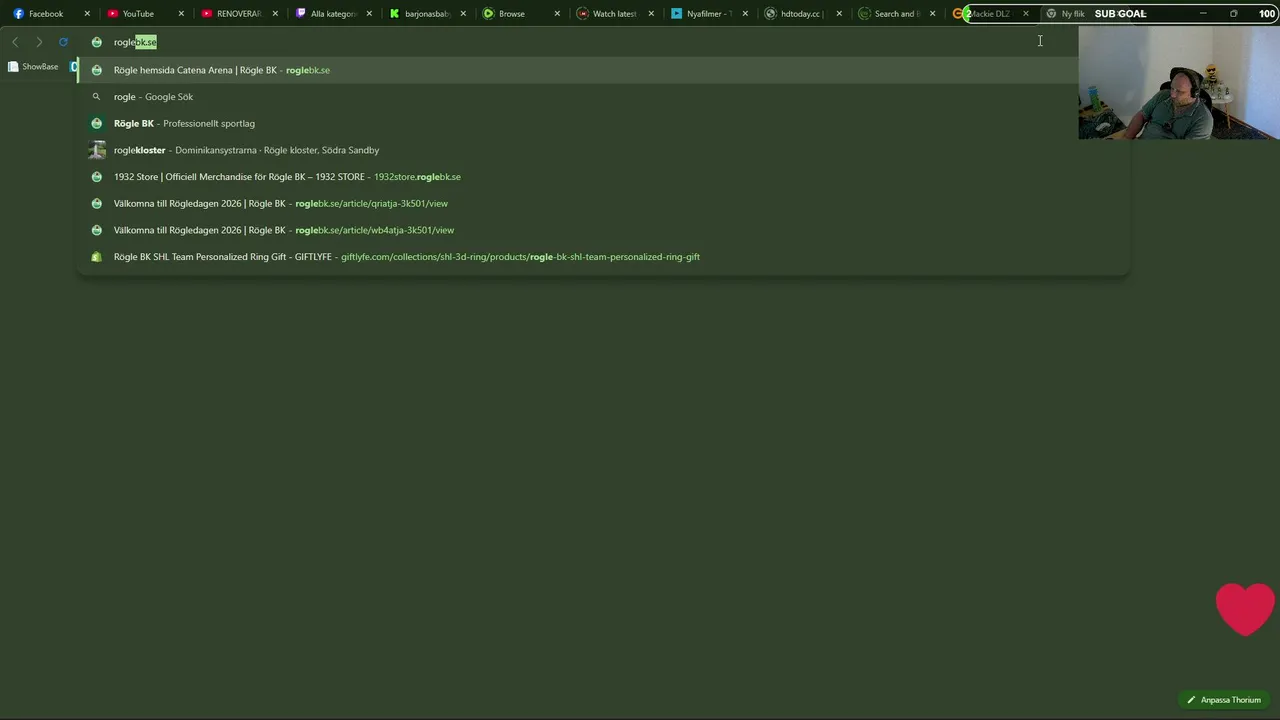Click the magnifier icon beside 'rogle - Google Sök'
The height and width of the screenshot is (720, 1280).
click(x=96, y=97)
